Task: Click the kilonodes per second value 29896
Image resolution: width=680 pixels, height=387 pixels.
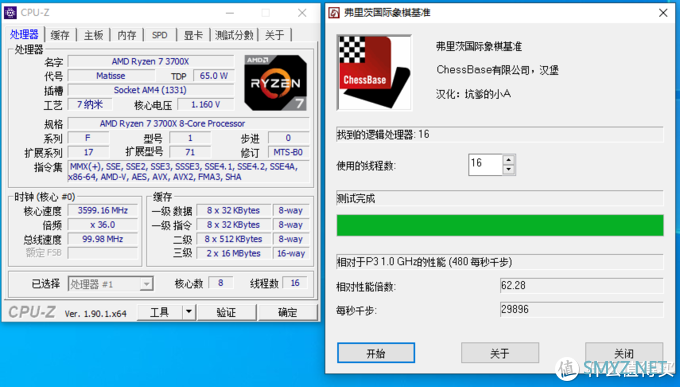Action: (x=582, y=309)
